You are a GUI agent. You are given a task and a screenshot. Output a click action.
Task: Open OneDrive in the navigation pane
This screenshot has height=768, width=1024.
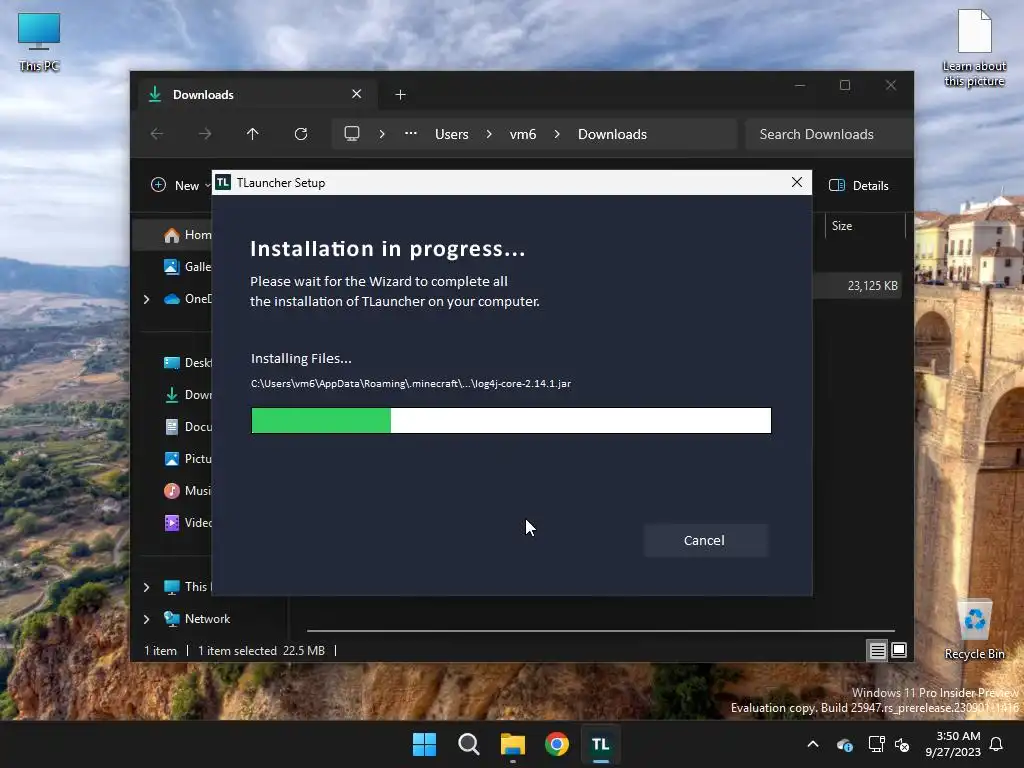click(x=187, y=298)
